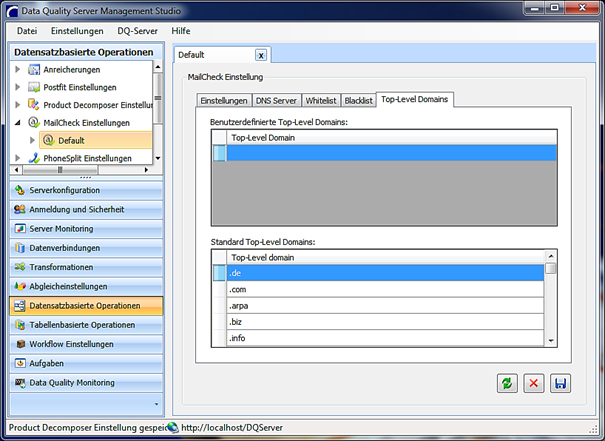Viewport: 605px width, 441px height.
Task: Open the Datenverbindungen section
Action: pyautogui.click(x=86, y=248)
